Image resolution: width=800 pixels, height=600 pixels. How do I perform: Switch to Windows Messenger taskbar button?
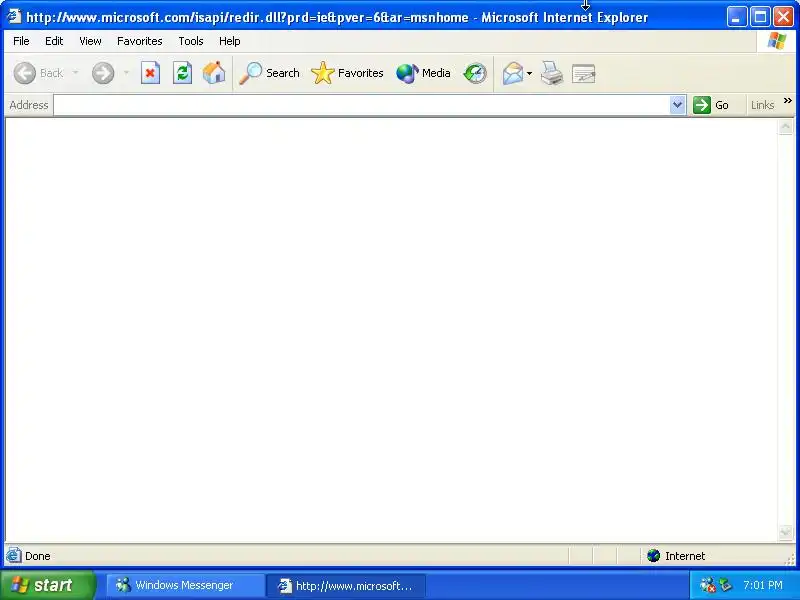point(185,585)
